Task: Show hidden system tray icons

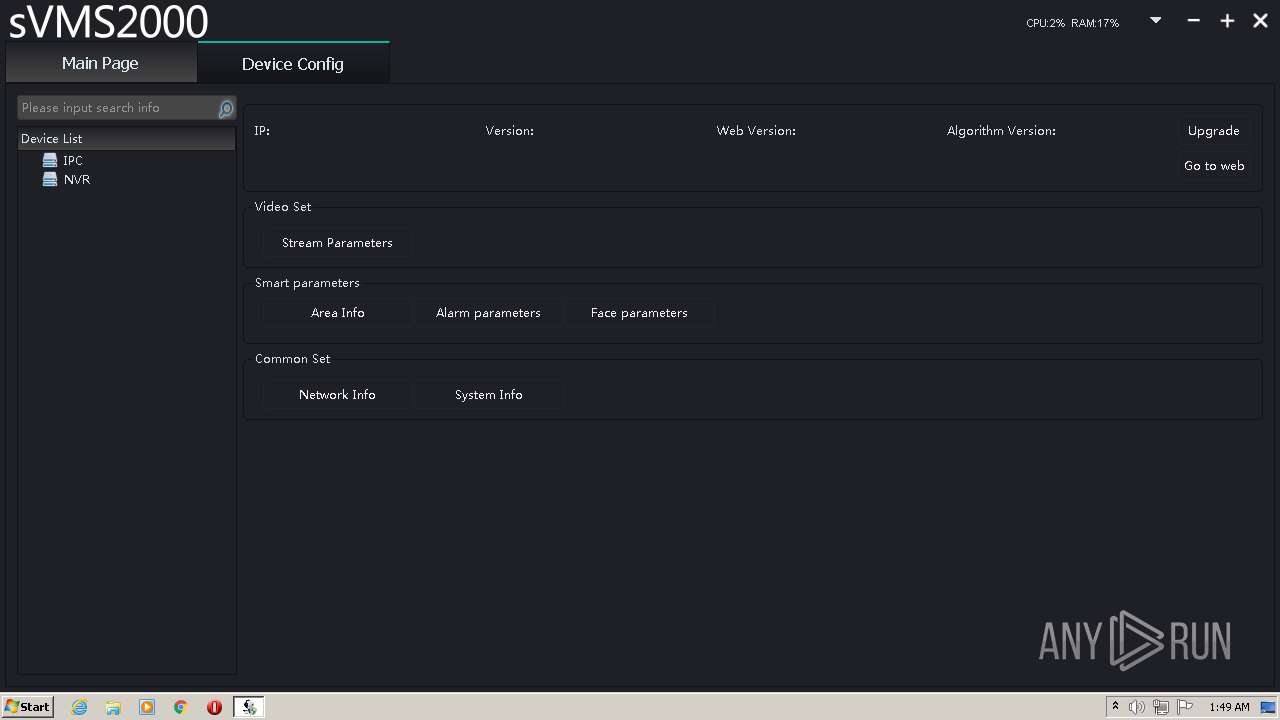Action: pos(1115,707)
